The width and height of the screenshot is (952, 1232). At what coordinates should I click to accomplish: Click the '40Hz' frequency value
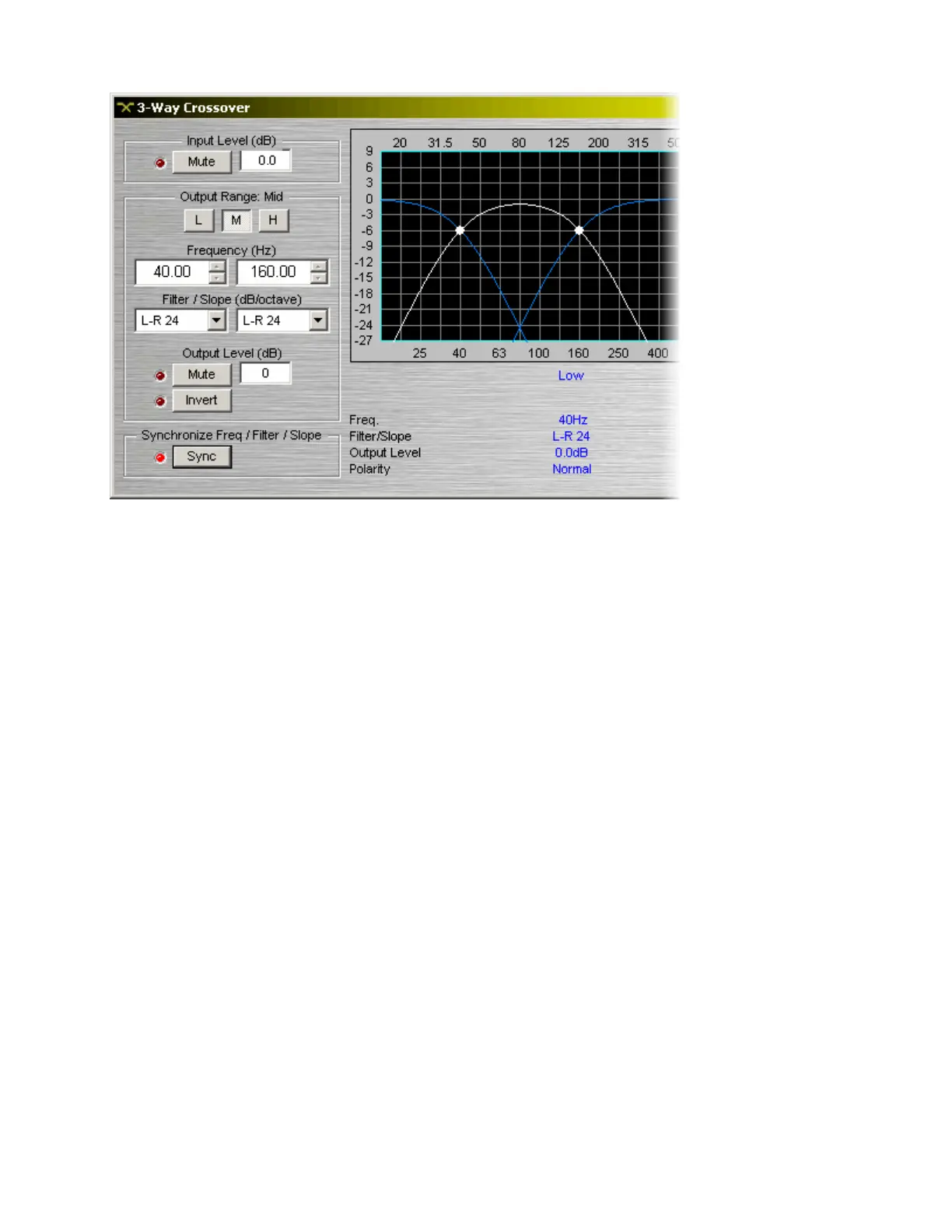tap(573, 419)
